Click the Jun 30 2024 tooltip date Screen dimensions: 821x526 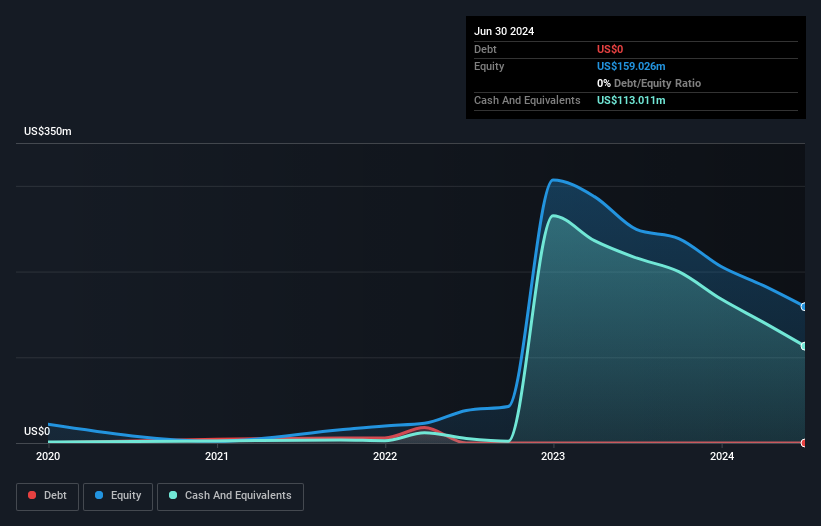(504, 31)
